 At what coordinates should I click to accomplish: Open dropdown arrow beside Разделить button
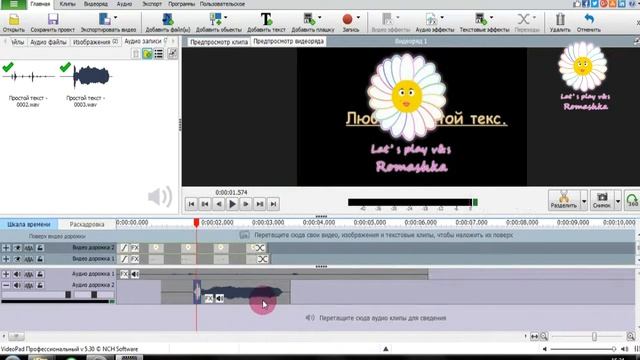pos(584,201)
